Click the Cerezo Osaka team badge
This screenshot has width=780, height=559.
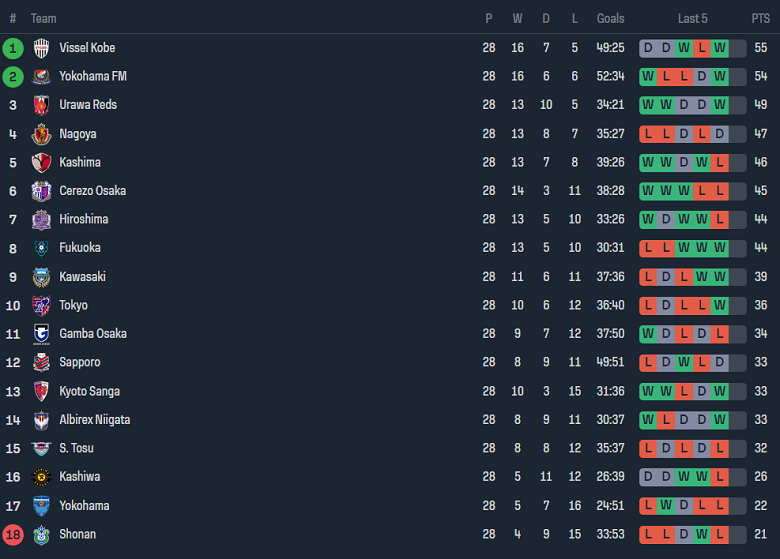click(x=41, y=191)
